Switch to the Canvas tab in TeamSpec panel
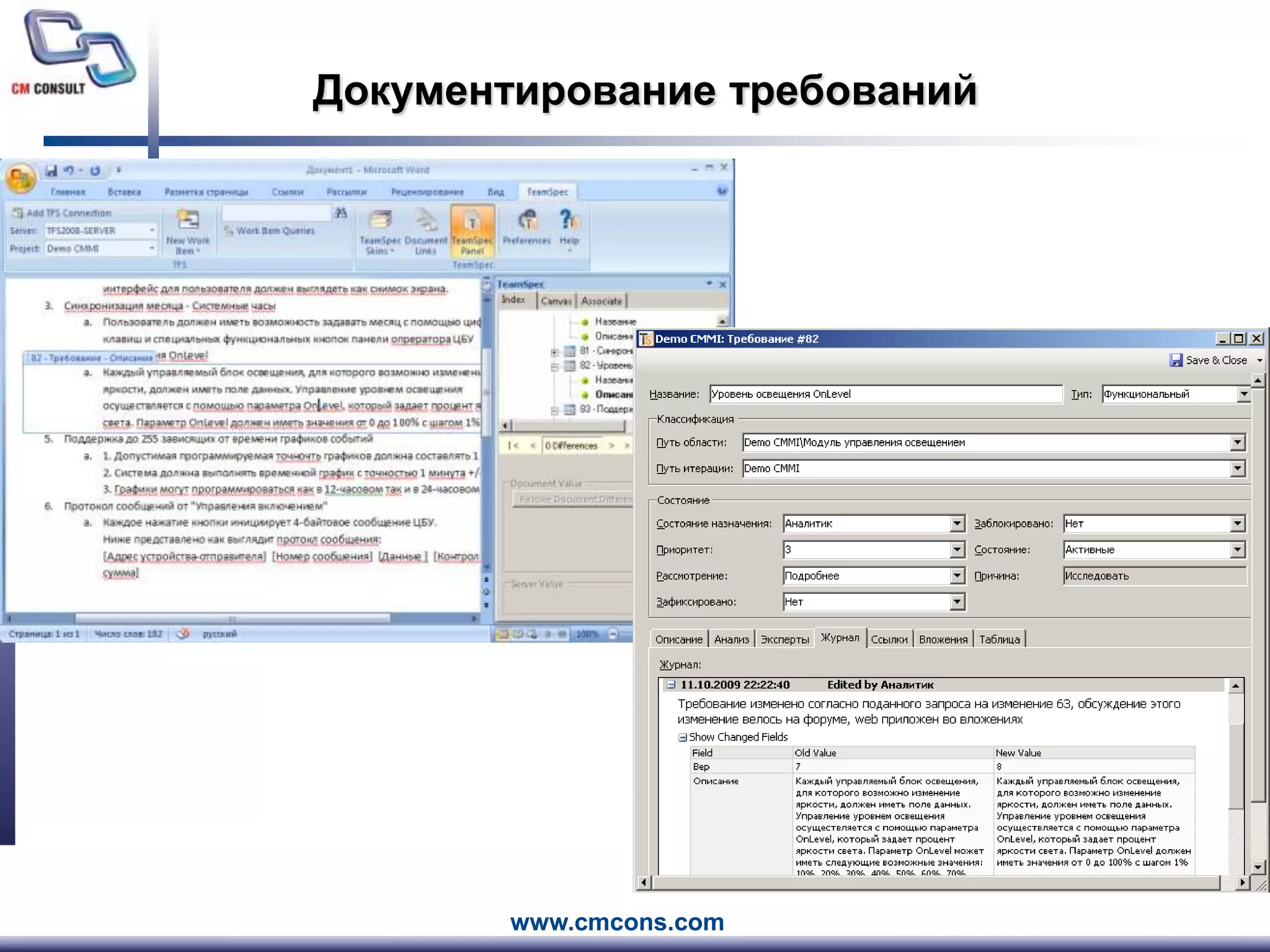1270x952 pixels. (556, 301)
